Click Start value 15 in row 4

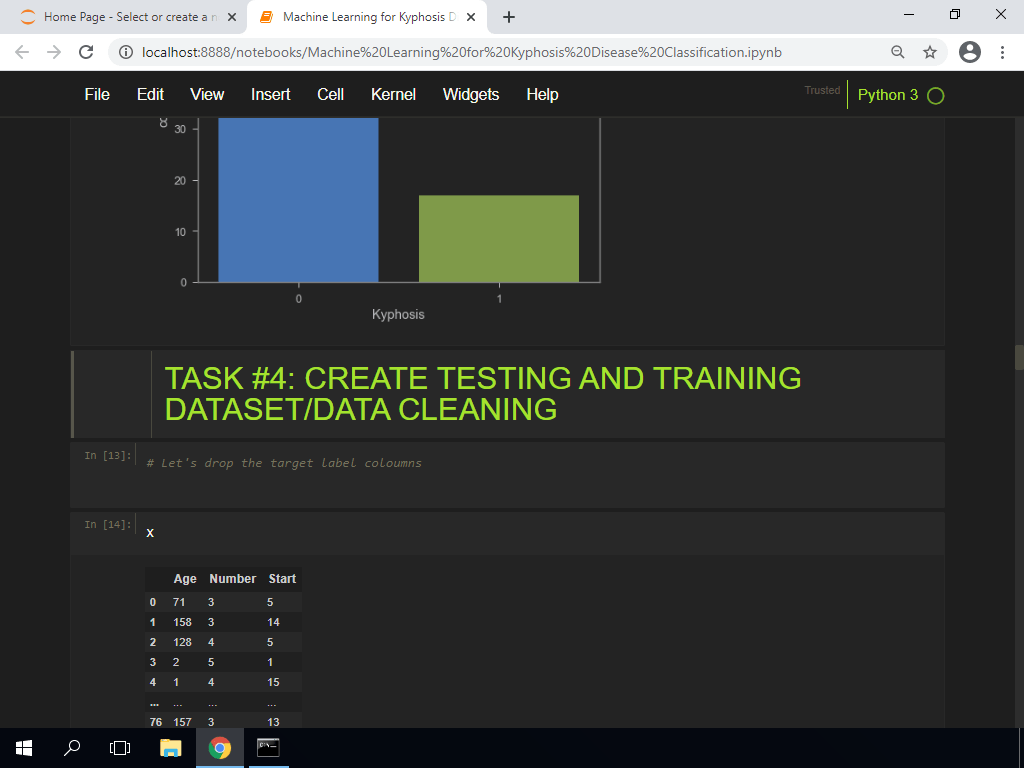pos(274,682)
